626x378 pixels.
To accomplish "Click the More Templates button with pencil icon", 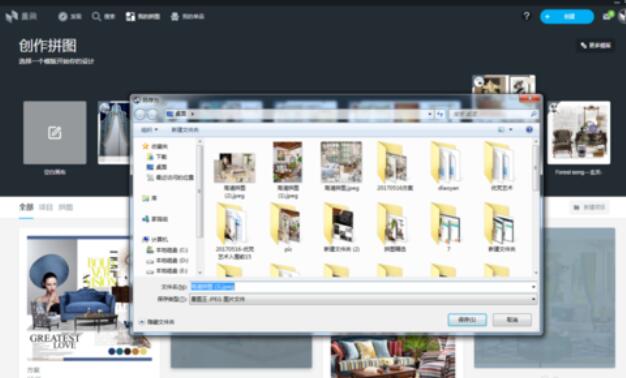I will (x=595, y=46).
